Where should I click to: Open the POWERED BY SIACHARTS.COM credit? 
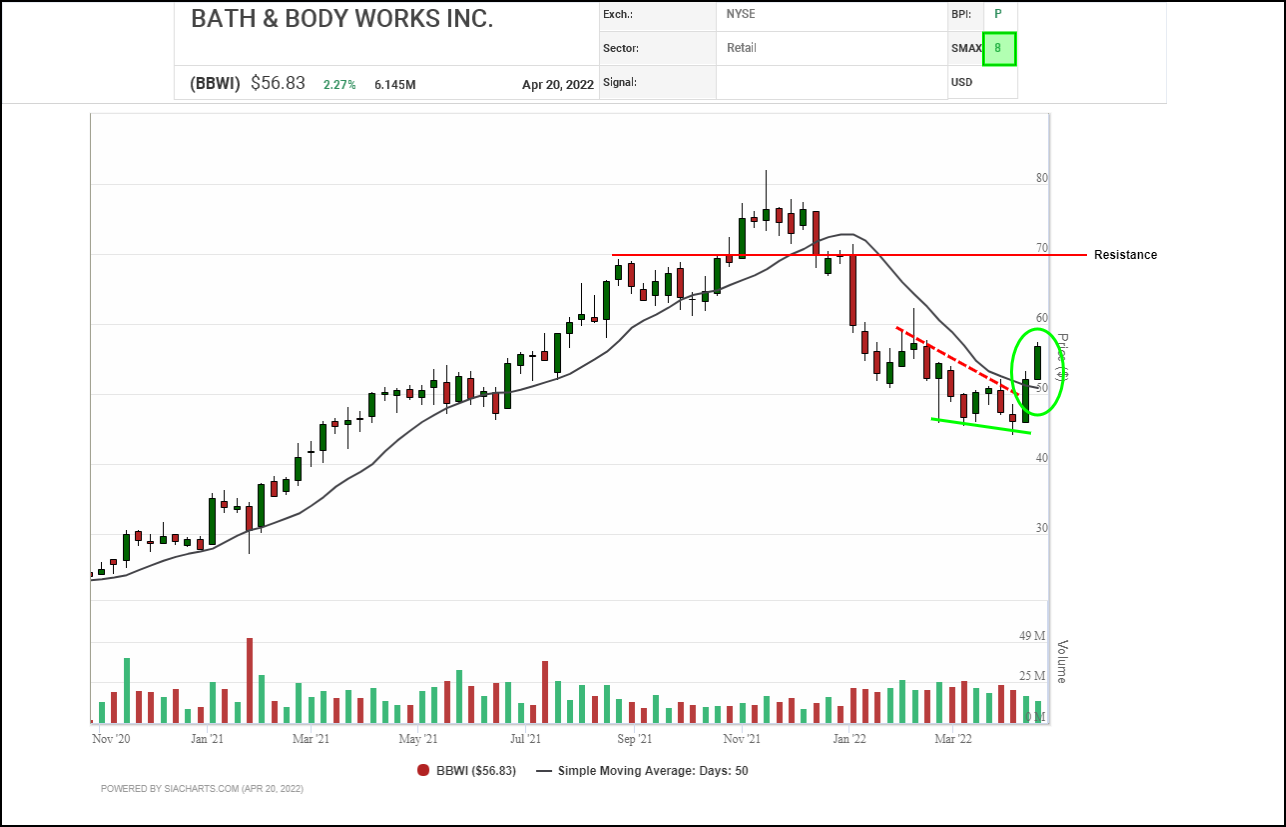tap(202, 789)
